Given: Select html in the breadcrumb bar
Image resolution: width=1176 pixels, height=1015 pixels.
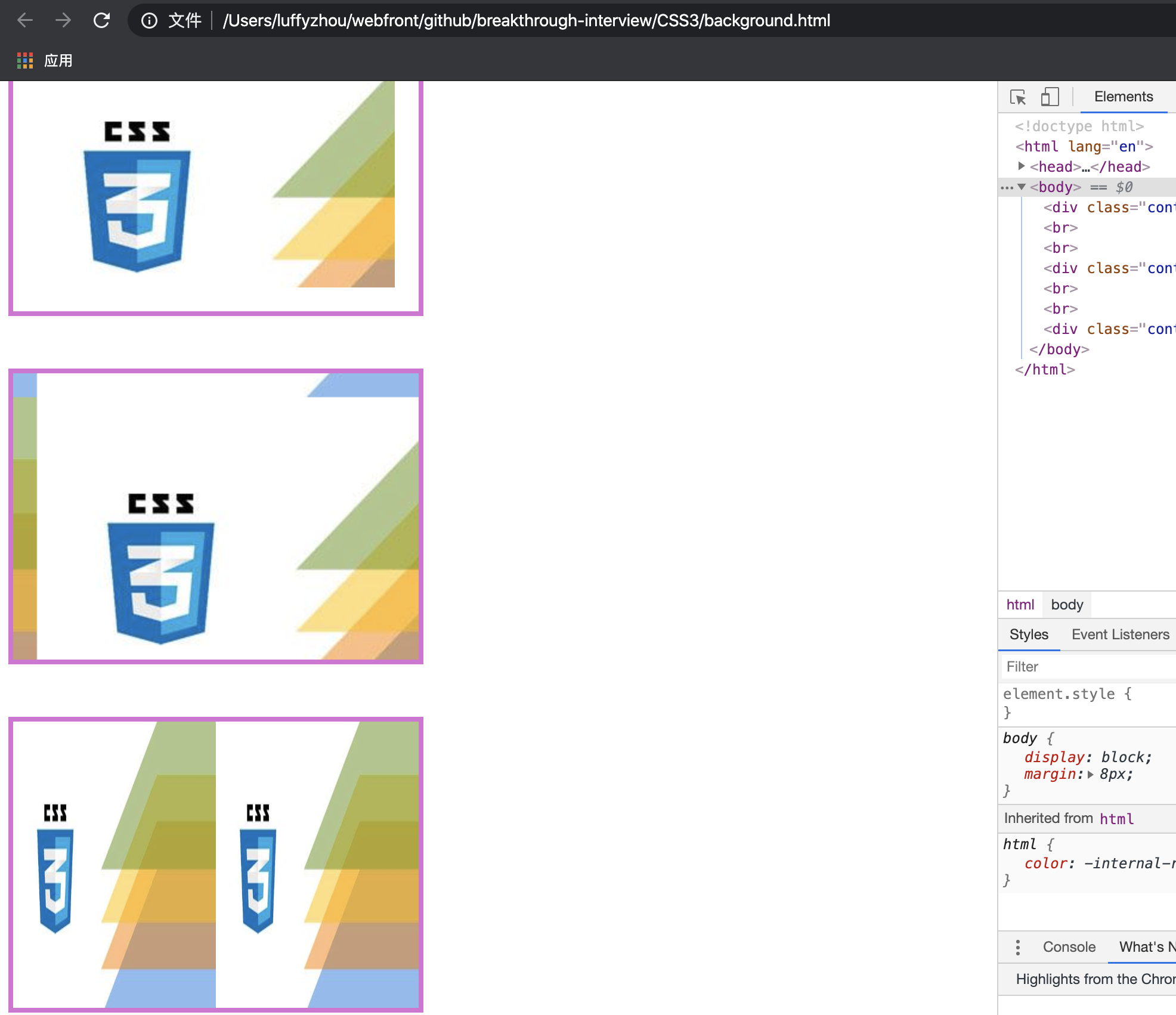Looking at the screenshot, I should pos(1020,605).
